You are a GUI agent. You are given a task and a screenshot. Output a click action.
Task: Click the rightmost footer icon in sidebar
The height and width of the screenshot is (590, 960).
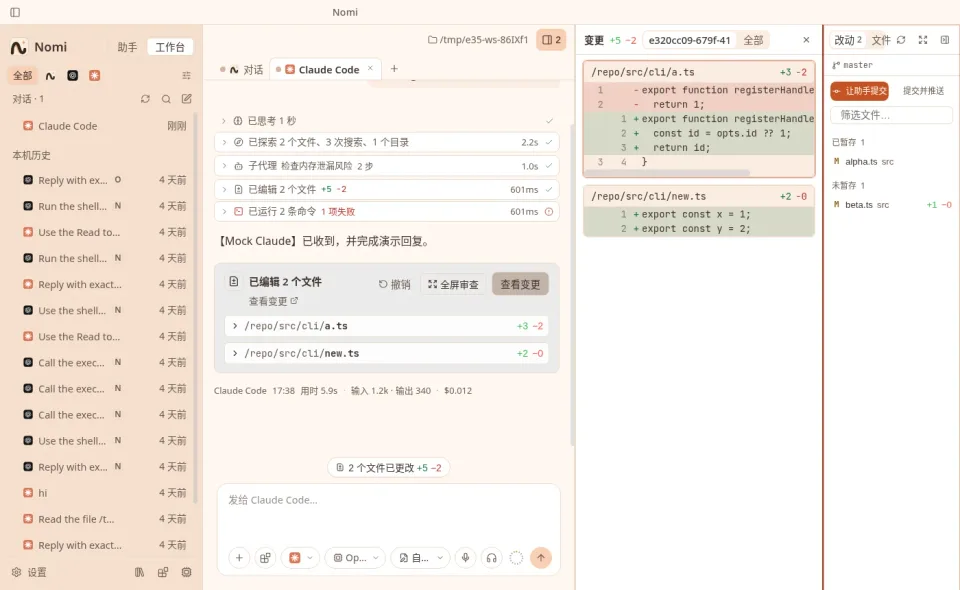coord(186,572)
